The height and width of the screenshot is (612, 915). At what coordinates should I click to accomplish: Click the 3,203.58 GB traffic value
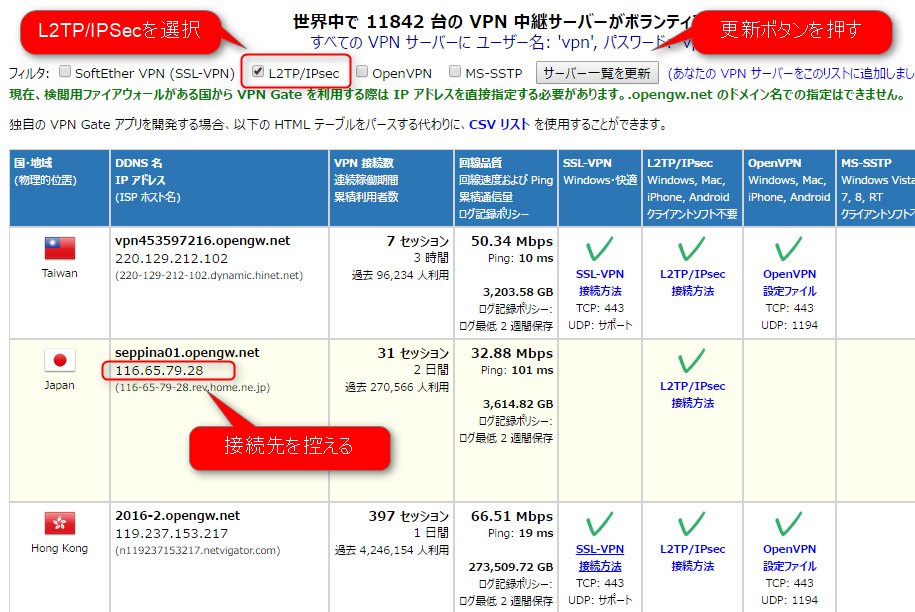[x=518, y=292]
